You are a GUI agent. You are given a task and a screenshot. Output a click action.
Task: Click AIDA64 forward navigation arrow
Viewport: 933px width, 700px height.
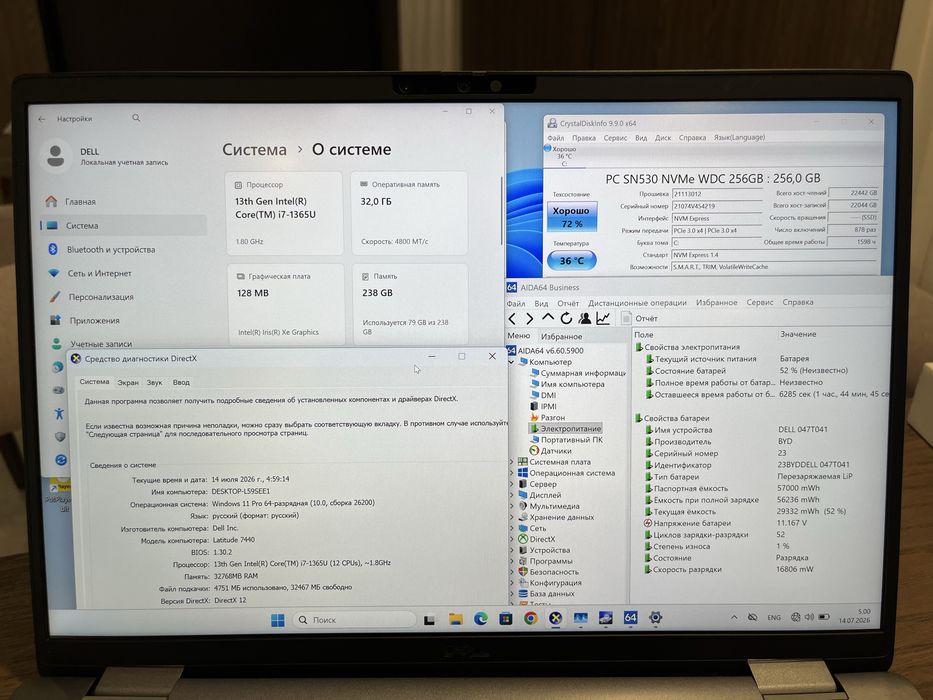pos(530,318)
